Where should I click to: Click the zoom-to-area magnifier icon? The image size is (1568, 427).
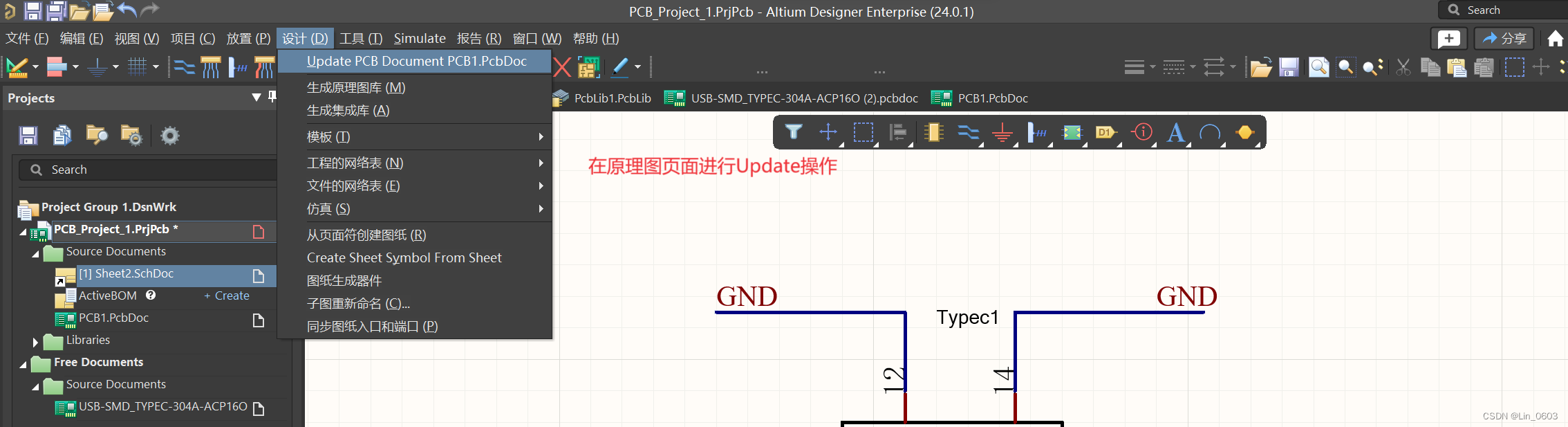[1346, 67]
